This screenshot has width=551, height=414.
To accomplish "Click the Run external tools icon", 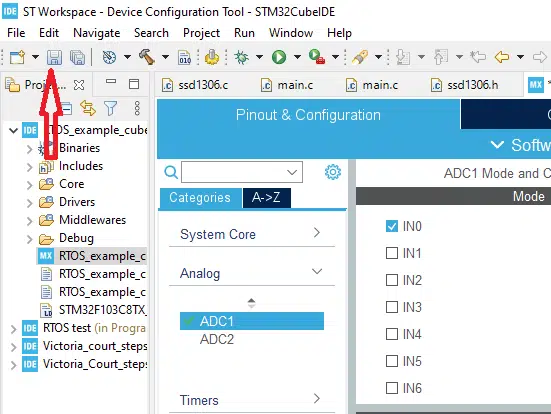I will tap(317, 57).
